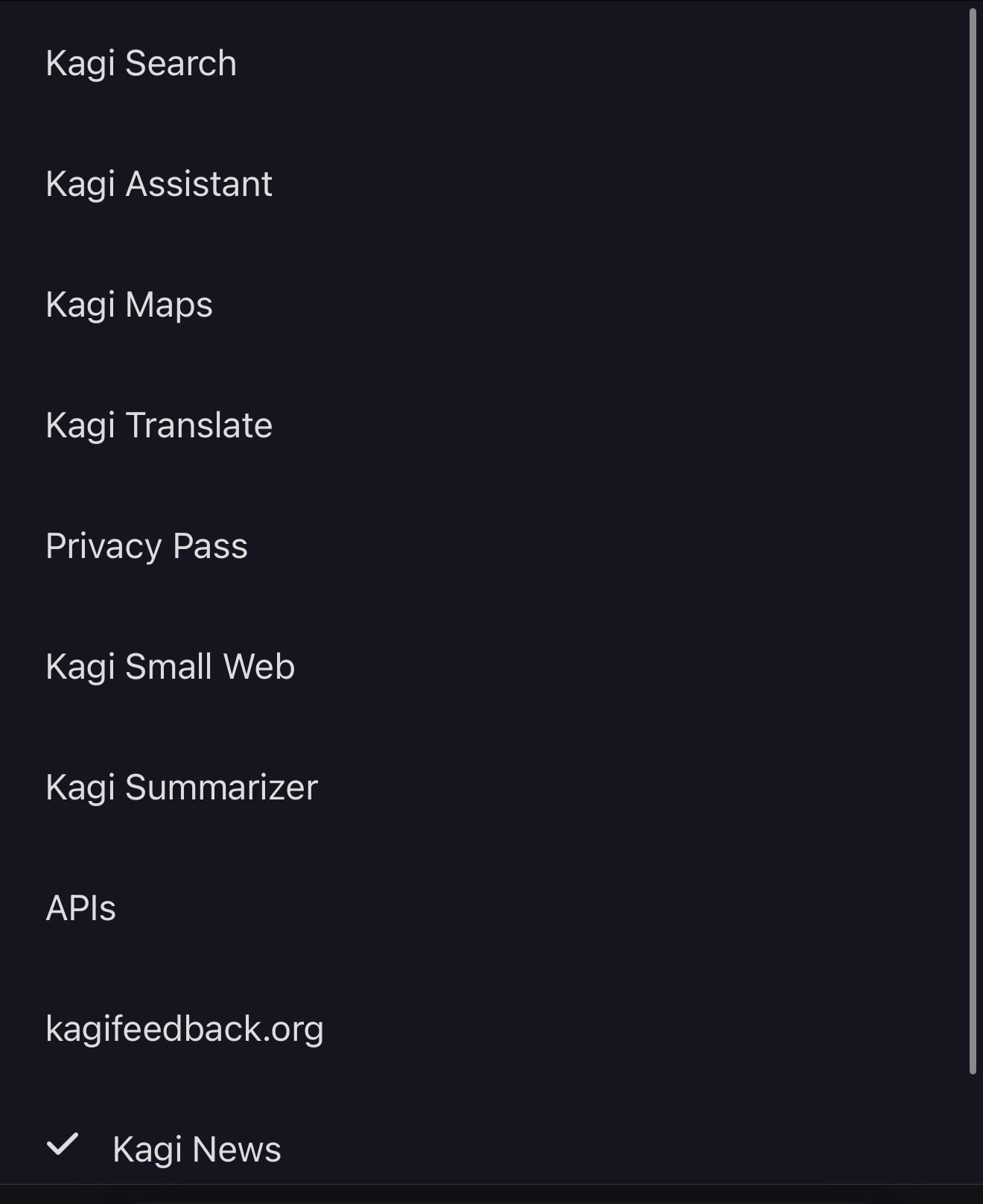983x1204 pixels.
Task: Click the currently selected News option
Action: tap(197, 1150)
